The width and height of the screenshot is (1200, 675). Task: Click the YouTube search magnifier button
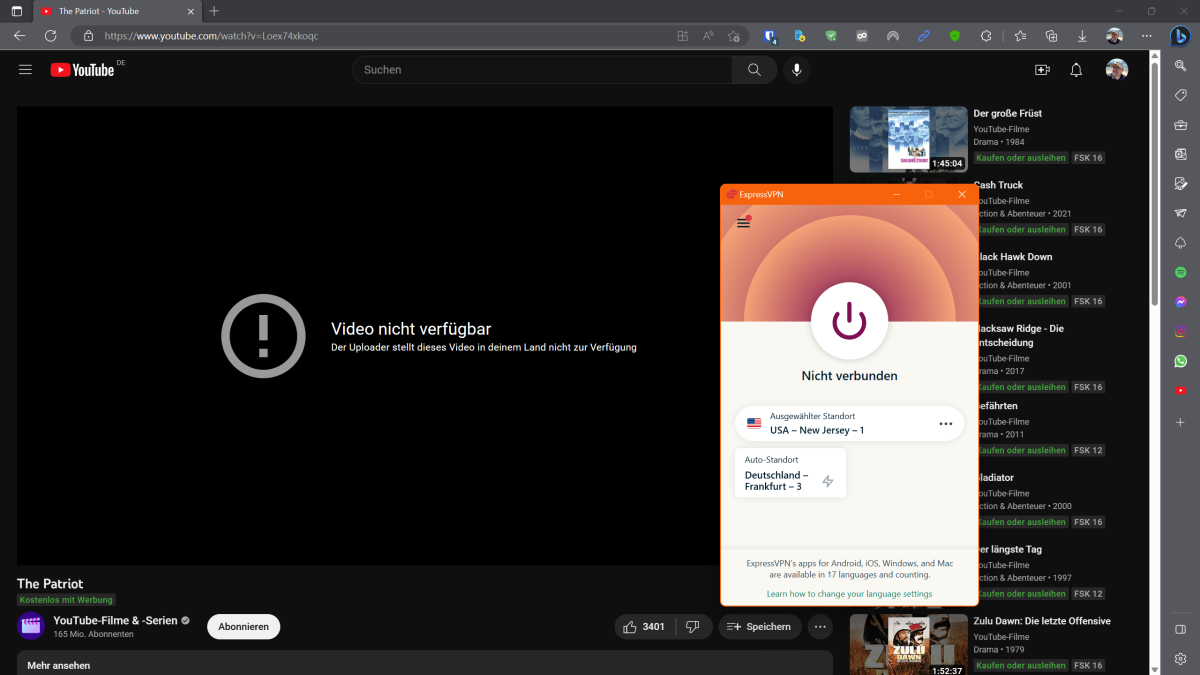tap(754, 70)
